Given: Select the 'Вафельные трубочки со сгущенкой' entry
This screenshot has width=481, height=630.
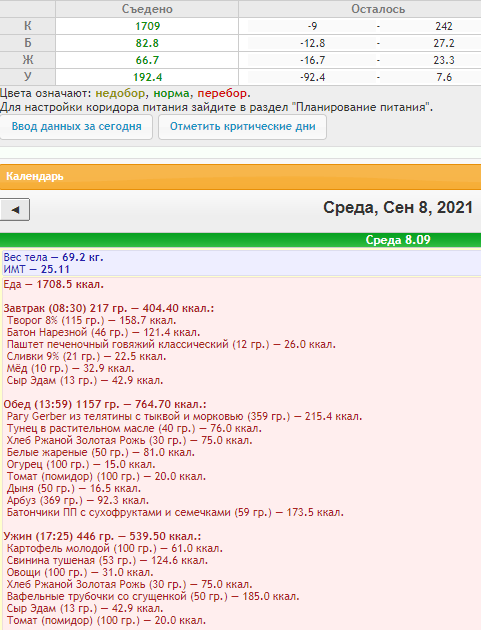Looking at the screenshot, I should click(x=153, y=596).
